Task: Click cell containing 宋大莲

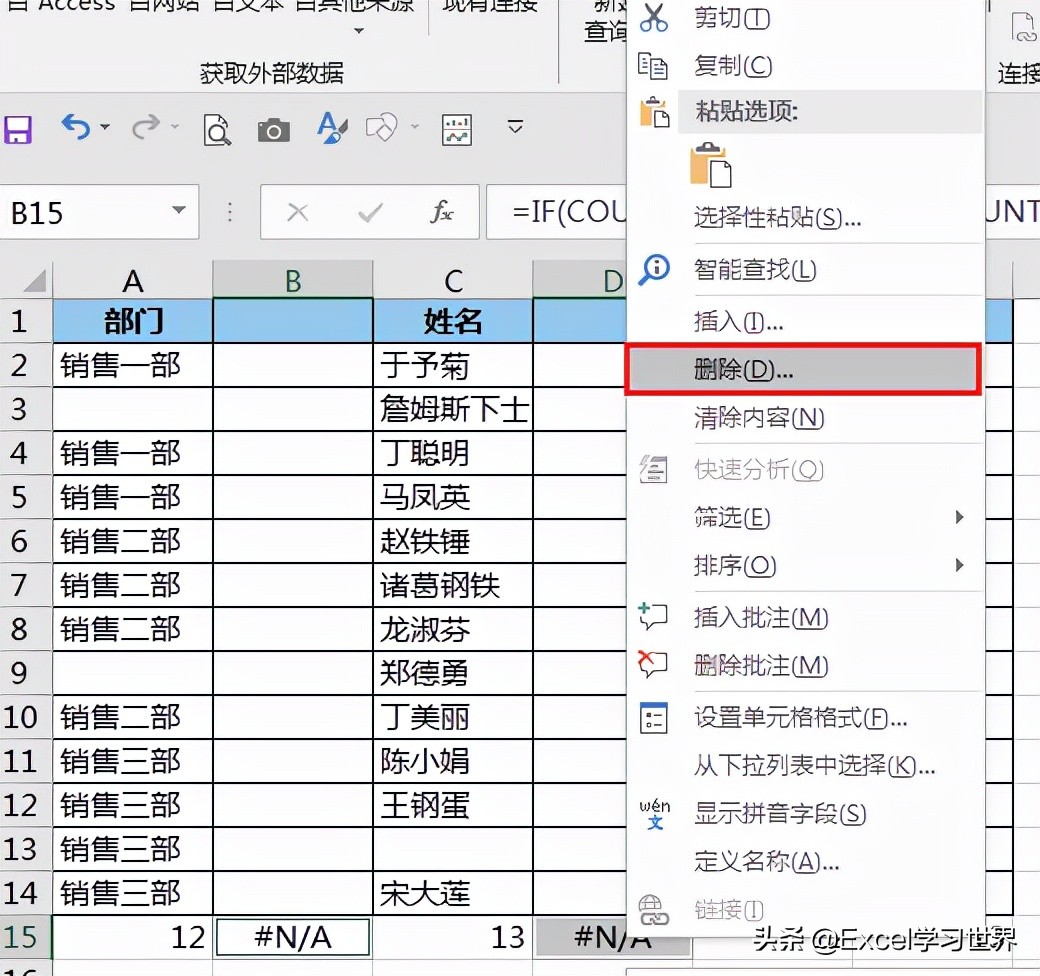Action: click(x=453, y=893)
